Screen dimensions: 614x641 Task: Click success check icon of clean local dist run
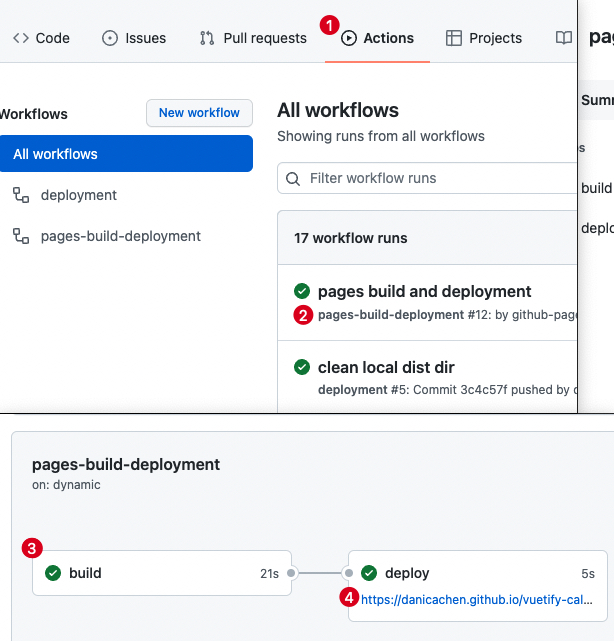click(301, 367)
